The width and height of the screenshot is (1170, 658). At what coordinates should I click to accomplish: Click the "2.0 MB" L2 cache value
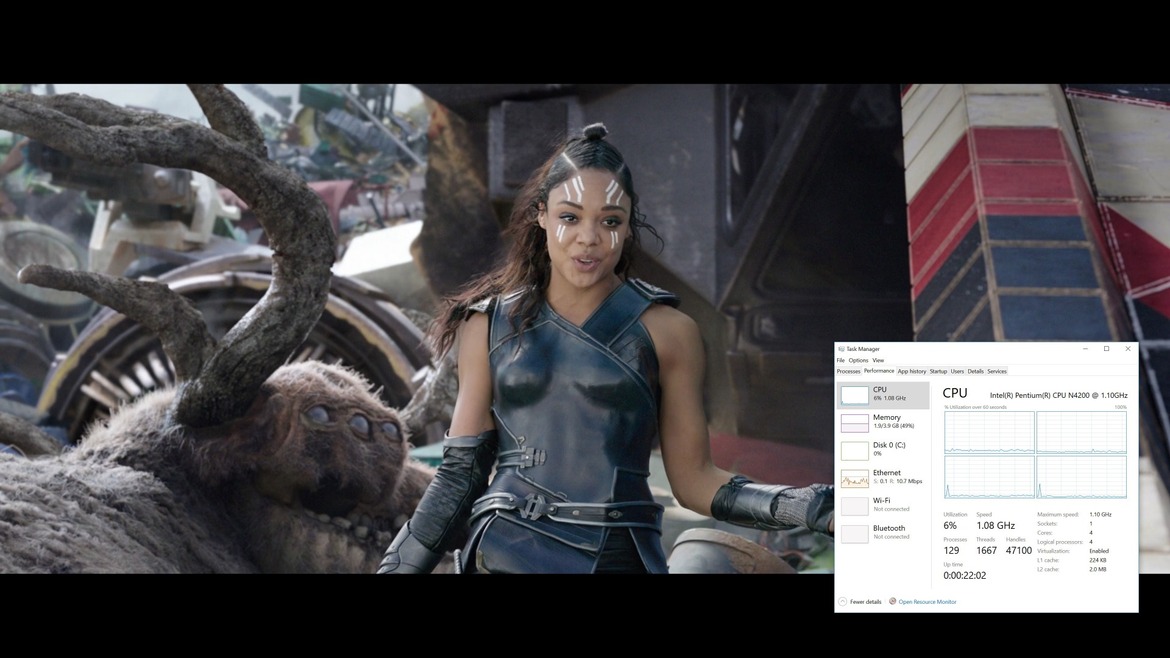point(1098,569)
